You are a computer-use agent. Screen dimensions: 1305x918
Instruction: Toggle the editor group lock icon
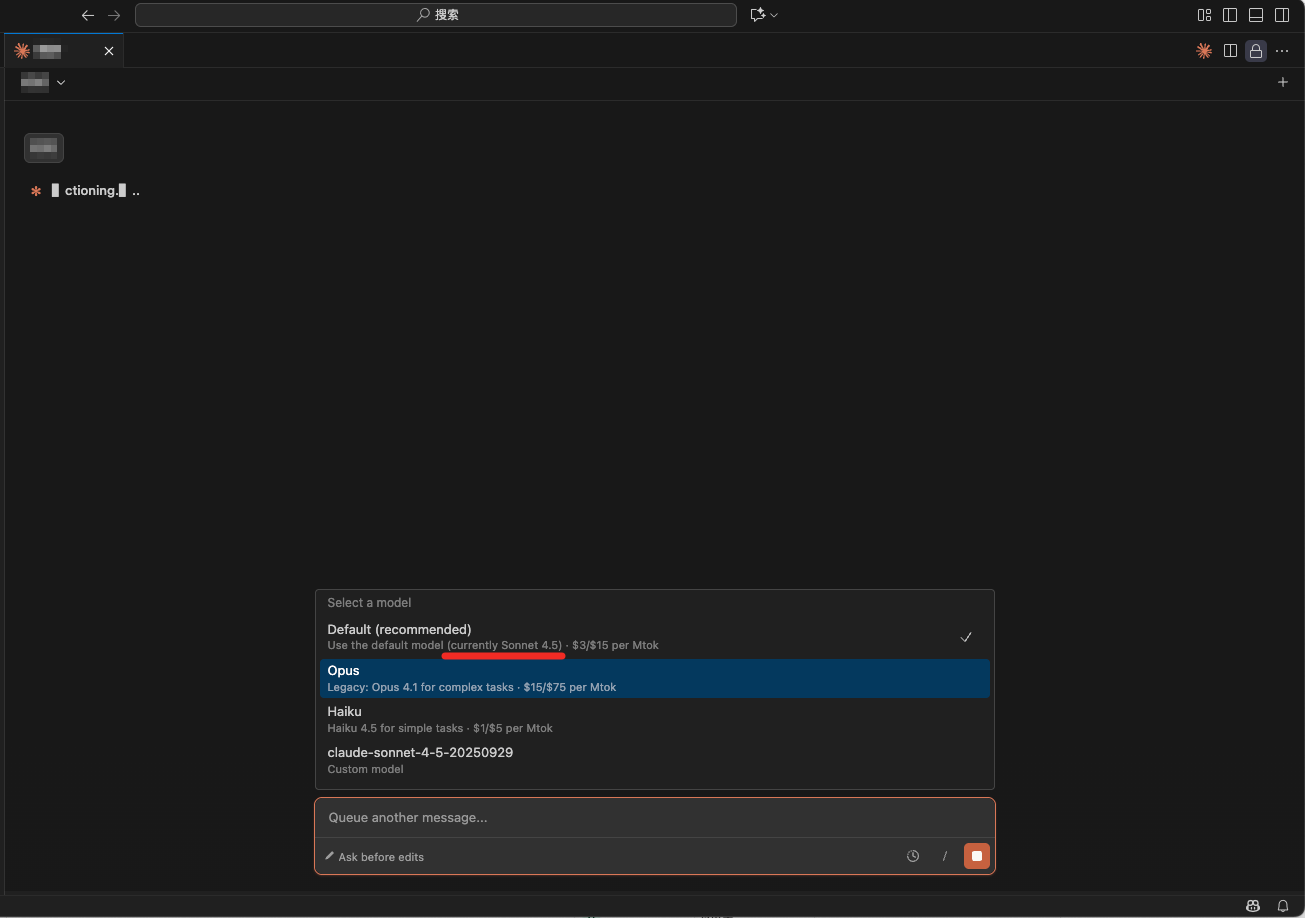(1256, 51)
